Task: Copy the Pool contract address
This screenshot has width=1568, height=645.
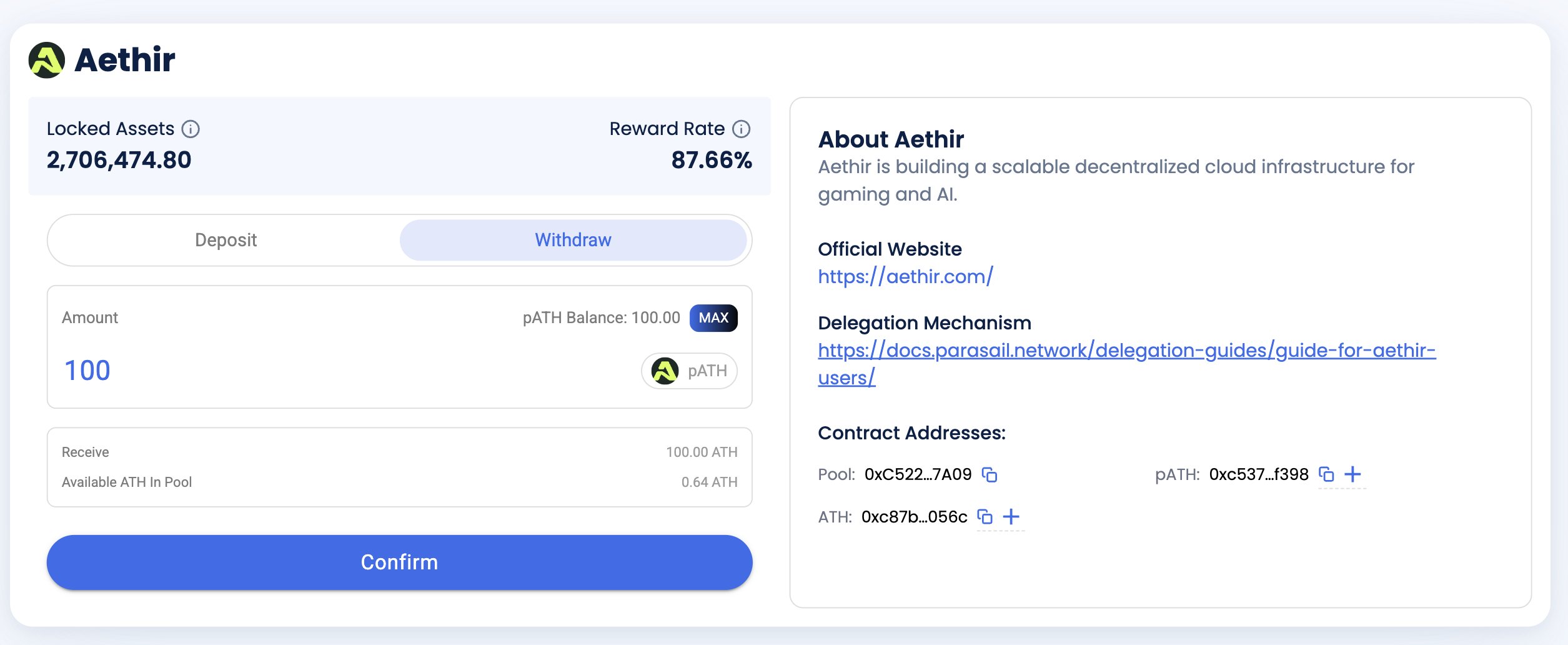Action: [990, 475]
